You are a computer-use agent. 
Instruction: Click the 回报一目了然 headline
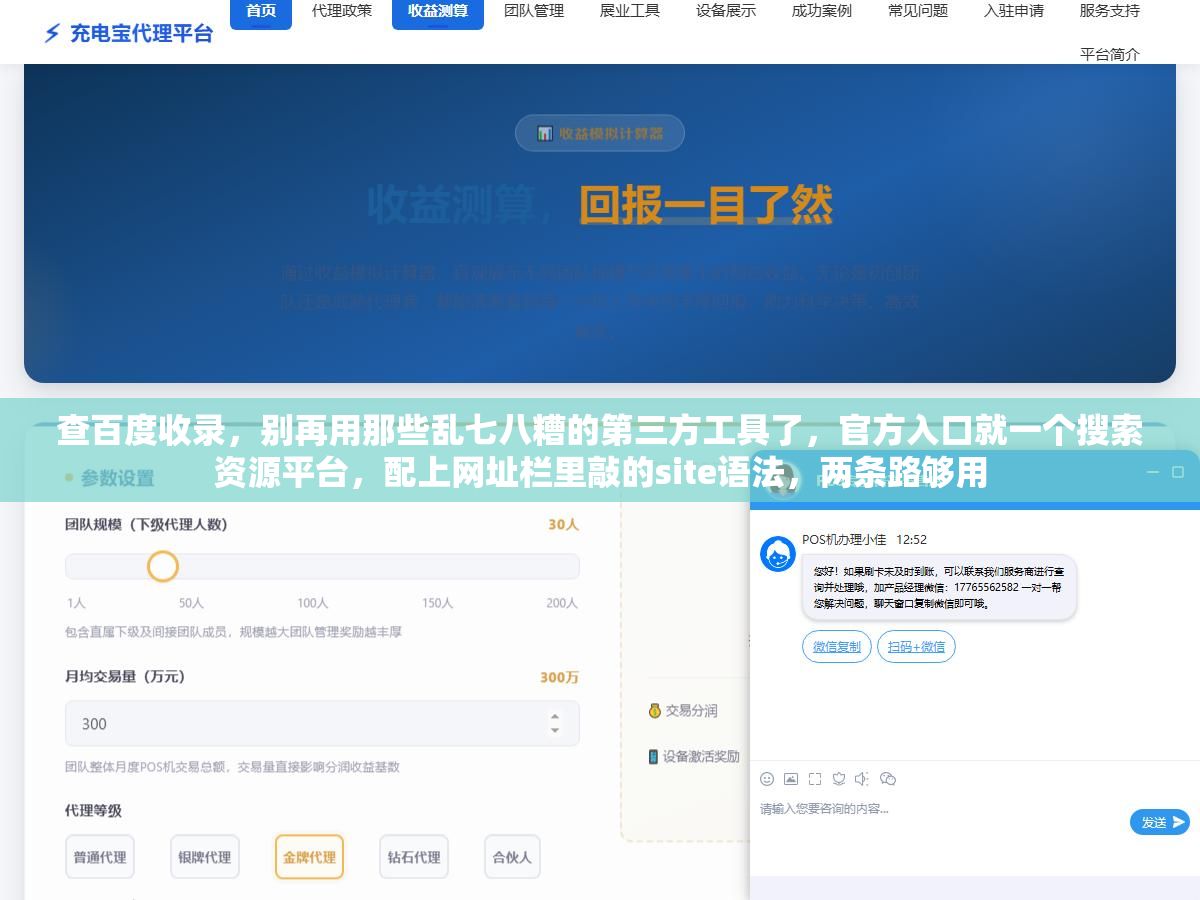click(706, 205)
